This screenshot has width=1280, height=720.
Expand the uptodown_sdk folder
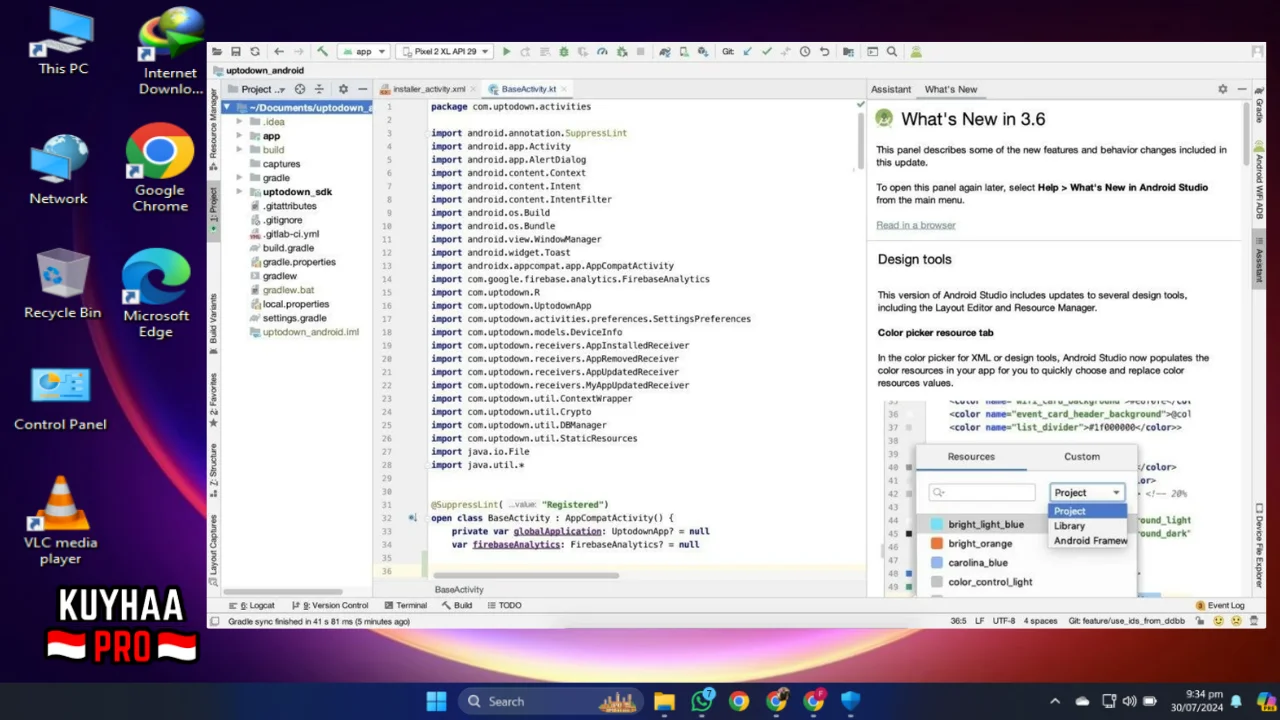point(240,192)
